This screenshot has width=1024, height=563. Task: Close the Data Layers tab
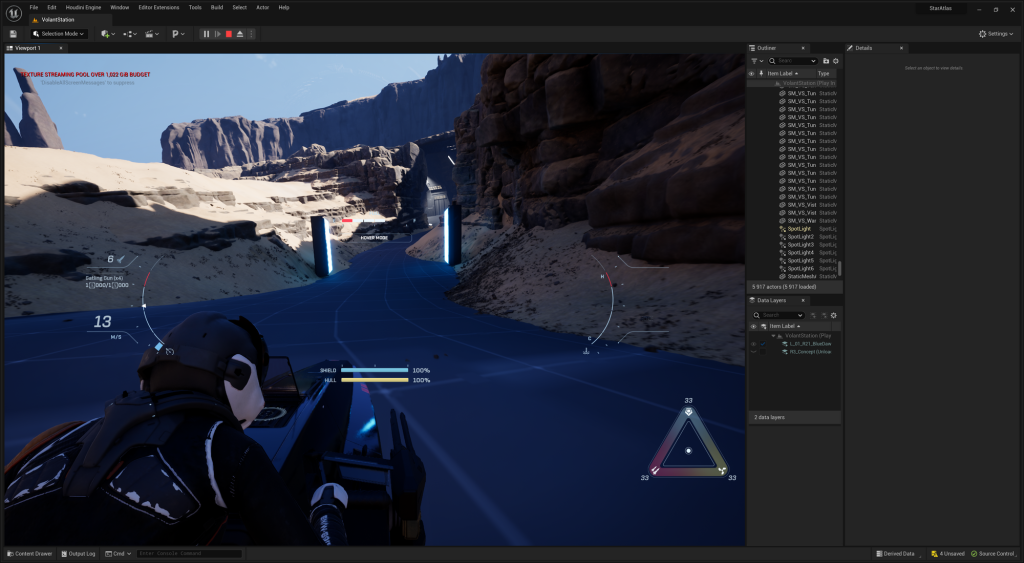803,300
